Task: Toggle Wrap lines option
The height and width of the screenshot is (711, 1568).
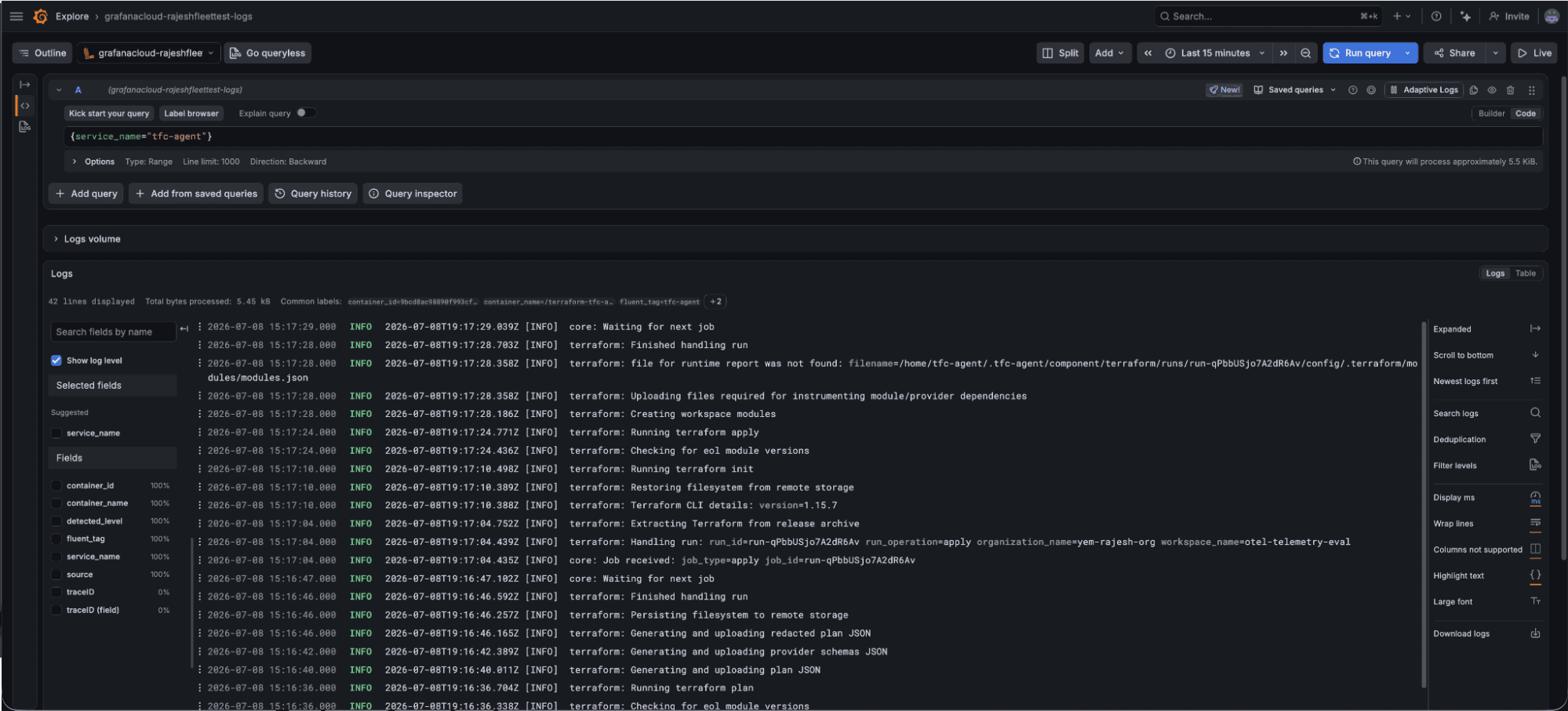Action: [x=1535, y=524]
